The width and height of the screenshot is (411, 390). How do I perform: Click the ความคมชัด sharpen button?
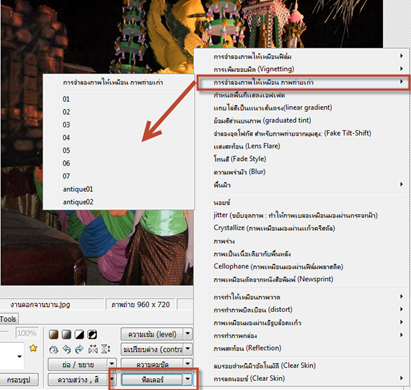[152, 364]
